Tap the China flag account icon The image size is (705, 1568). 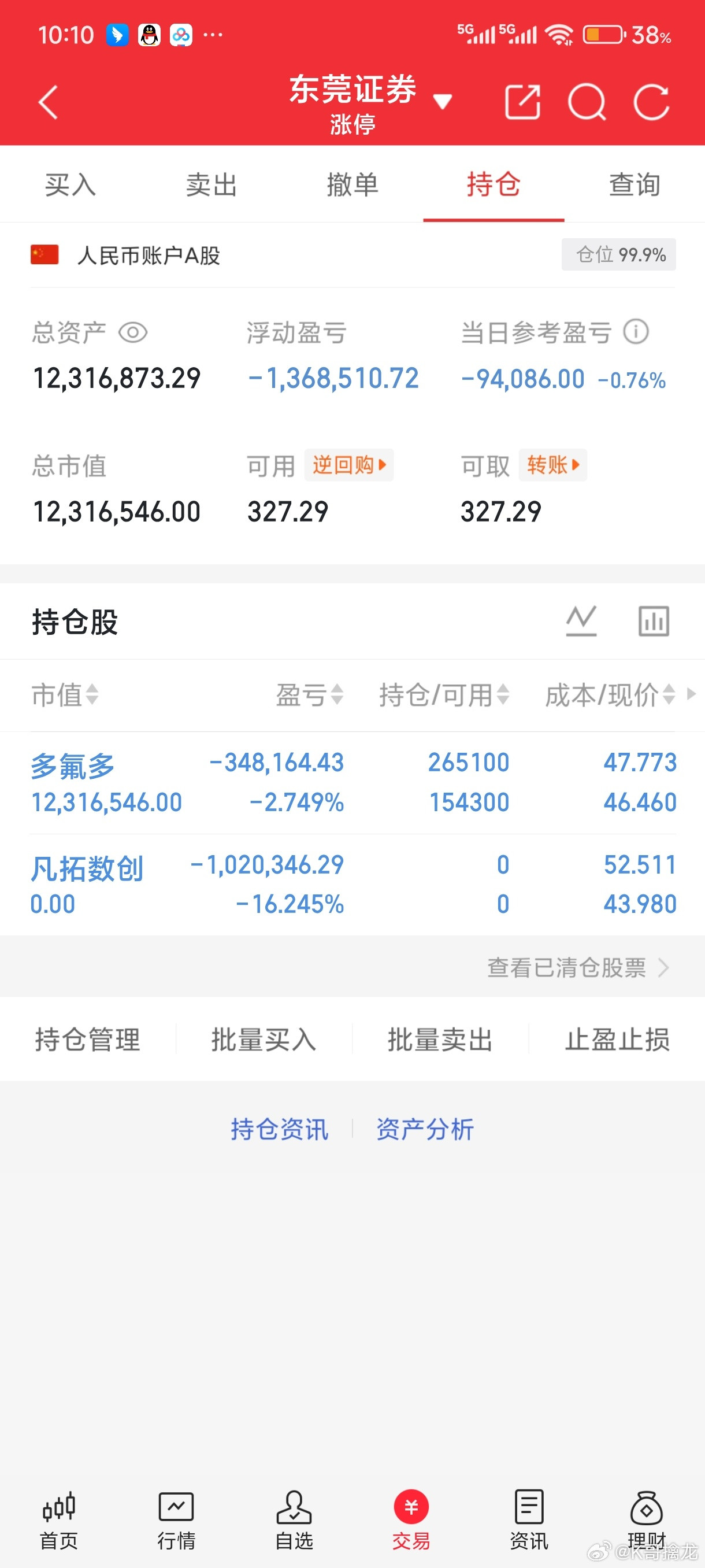(x=44, y=254)
